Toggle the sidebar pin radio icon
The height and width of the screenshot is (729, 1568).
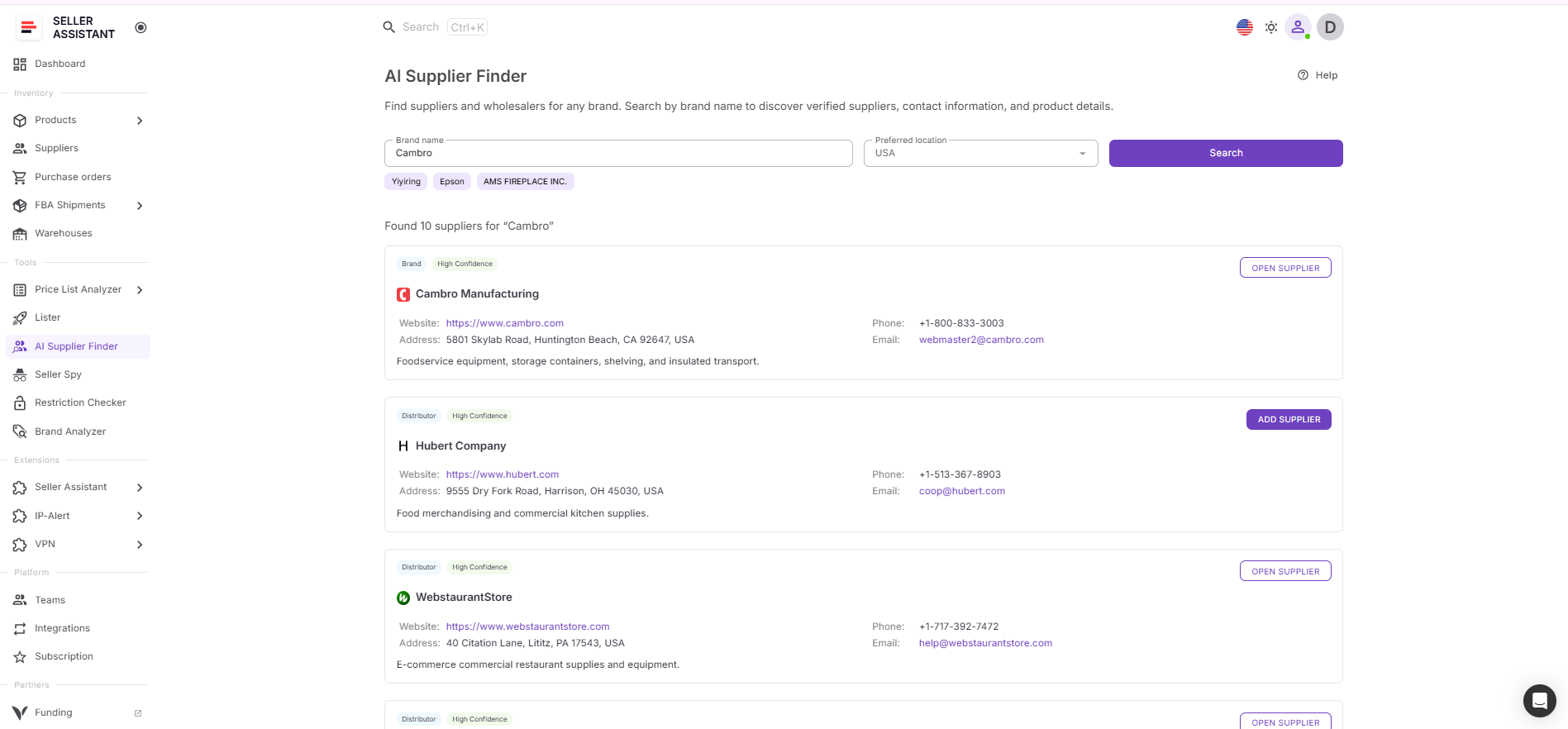click(141, 27)
